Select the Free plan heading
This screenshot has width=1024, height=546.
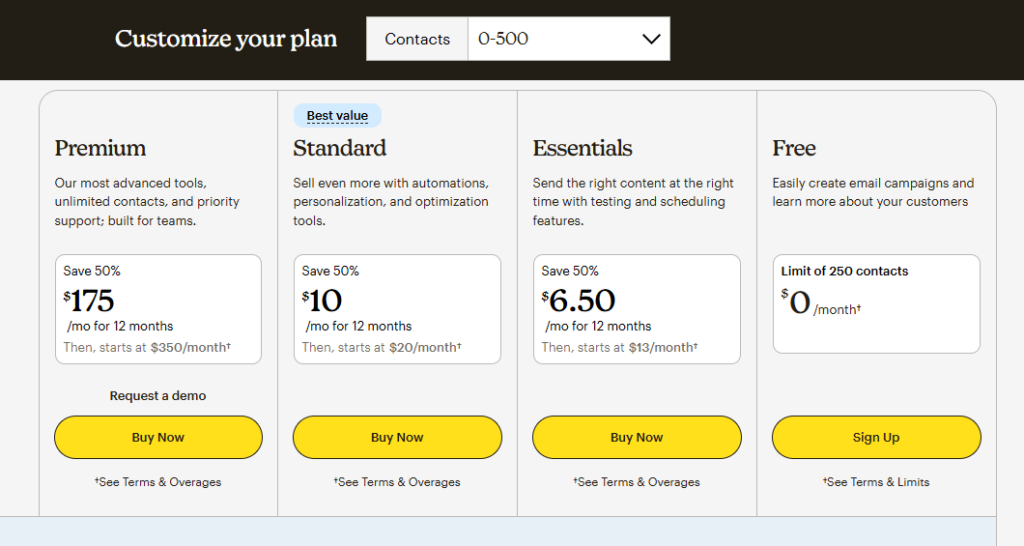pos(794,148)
